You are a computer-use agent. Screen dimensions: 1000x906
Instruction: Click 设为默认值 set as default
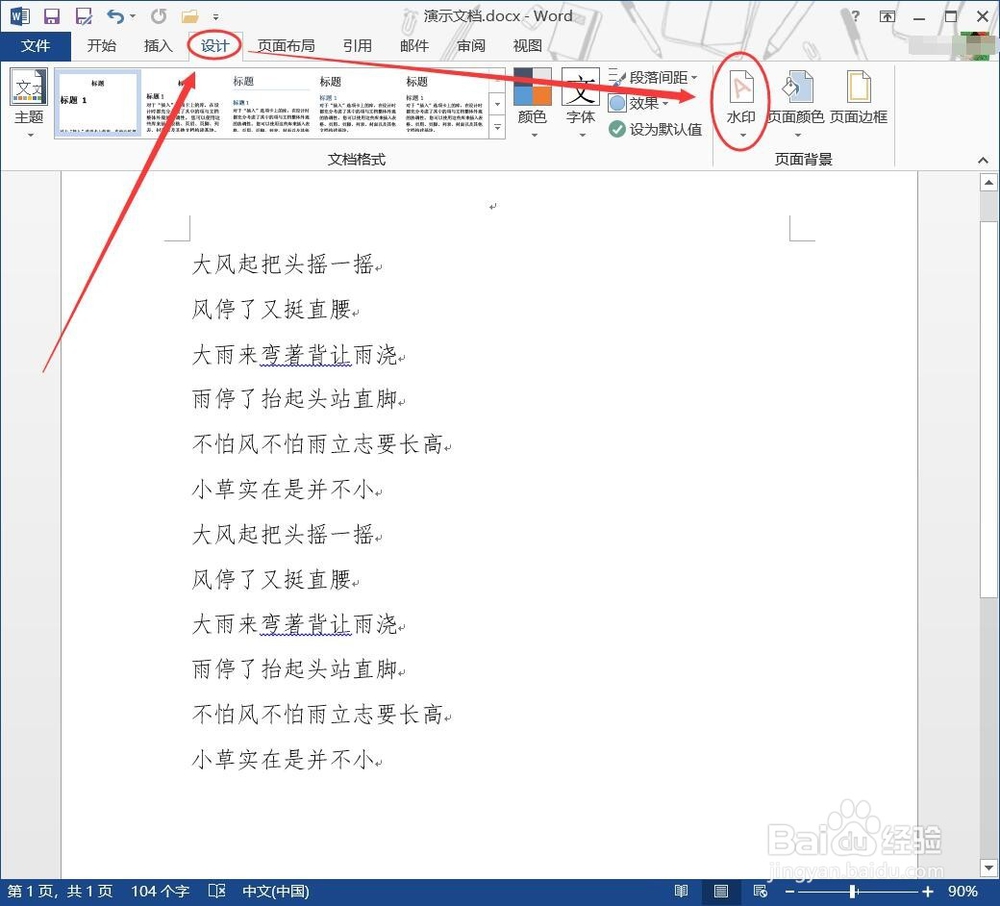(x=655, y=129)
